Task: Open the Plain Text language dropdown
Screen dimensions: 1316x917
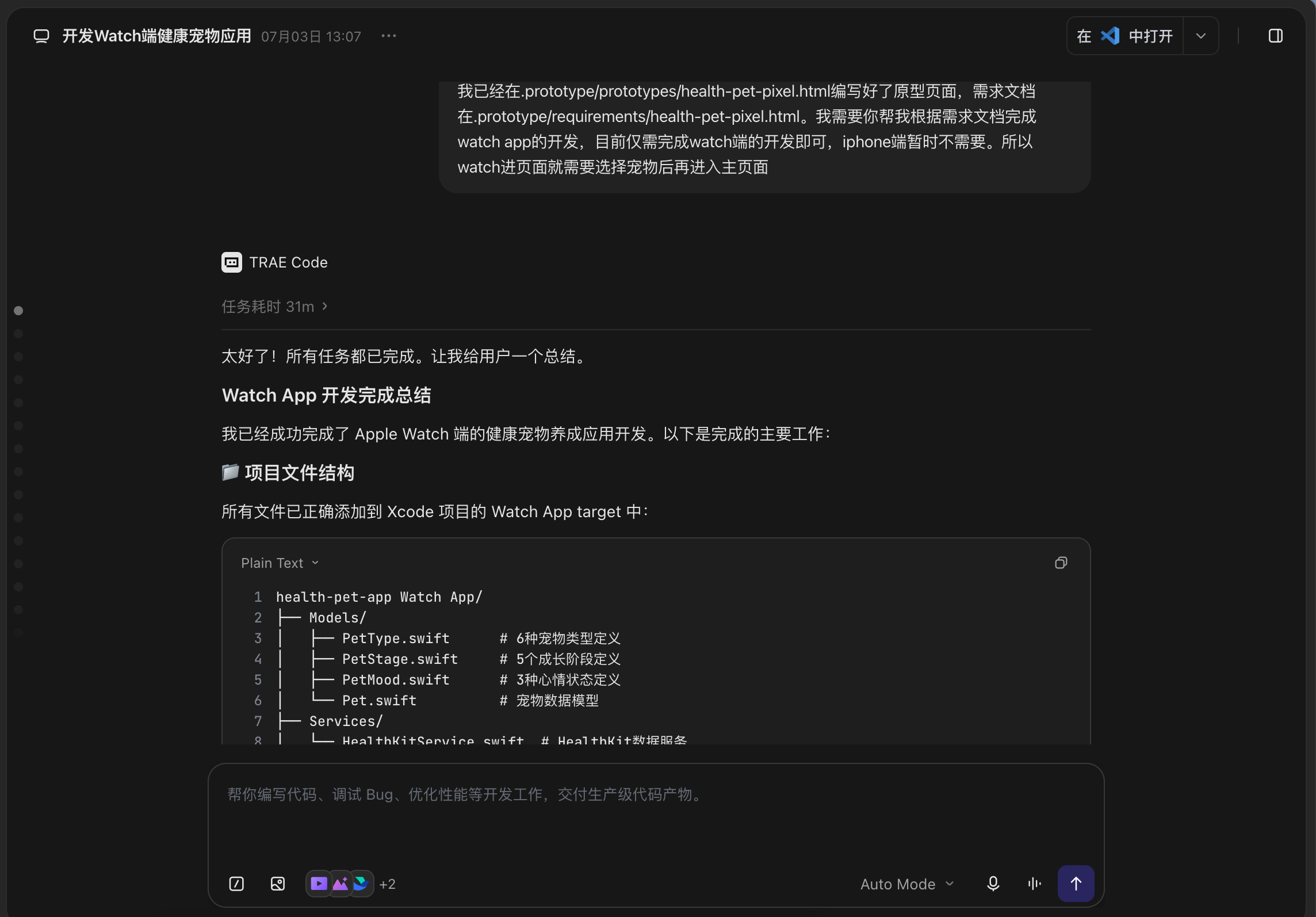Action: 280,563
